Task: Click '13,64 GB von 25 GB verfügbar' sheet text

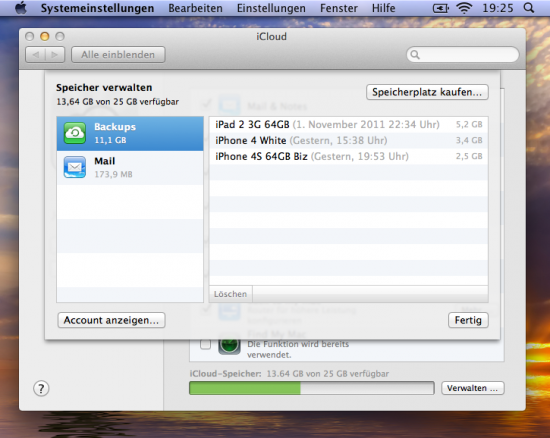Action: coord(118,102)
